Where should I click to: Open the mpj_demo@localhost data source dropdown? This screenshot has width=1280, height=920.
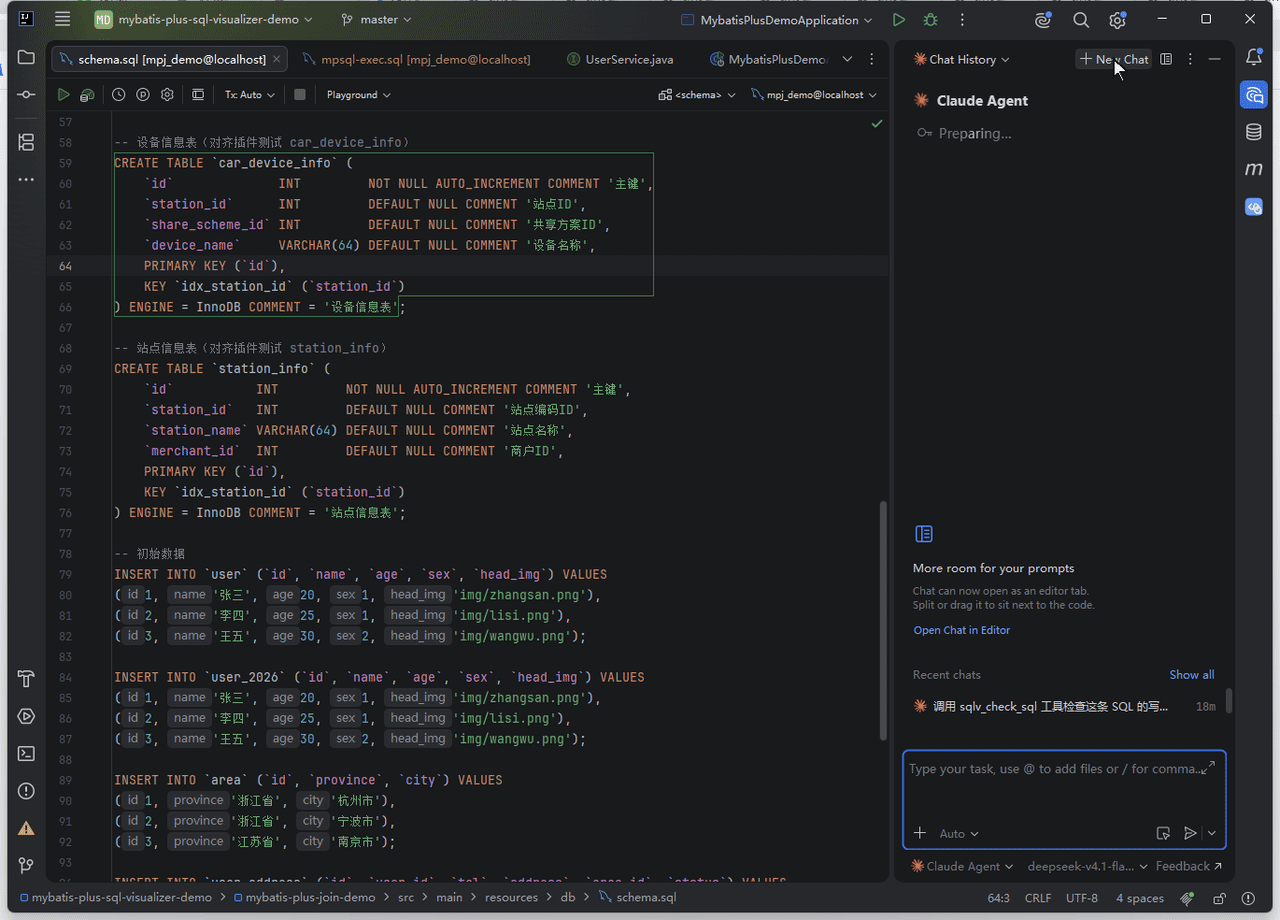(814, 95)
